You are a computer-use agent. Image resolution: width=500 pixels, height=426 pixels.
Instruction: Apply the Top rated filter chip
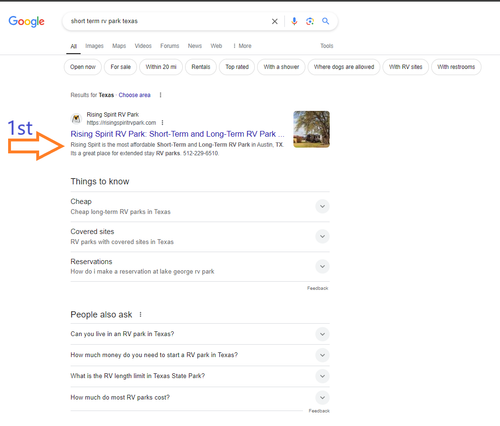(x=237, y=67)
